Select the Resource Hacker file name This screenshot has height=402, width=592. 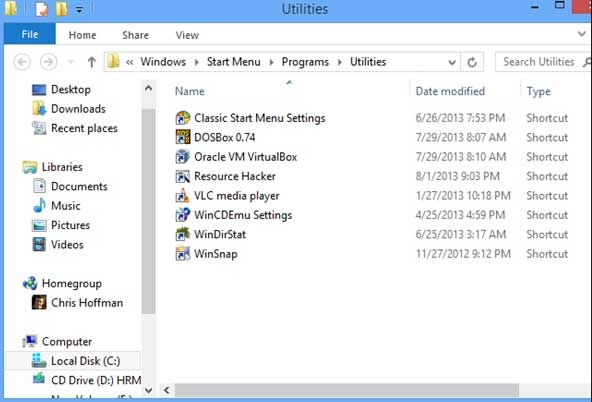(x=235, y=176)
